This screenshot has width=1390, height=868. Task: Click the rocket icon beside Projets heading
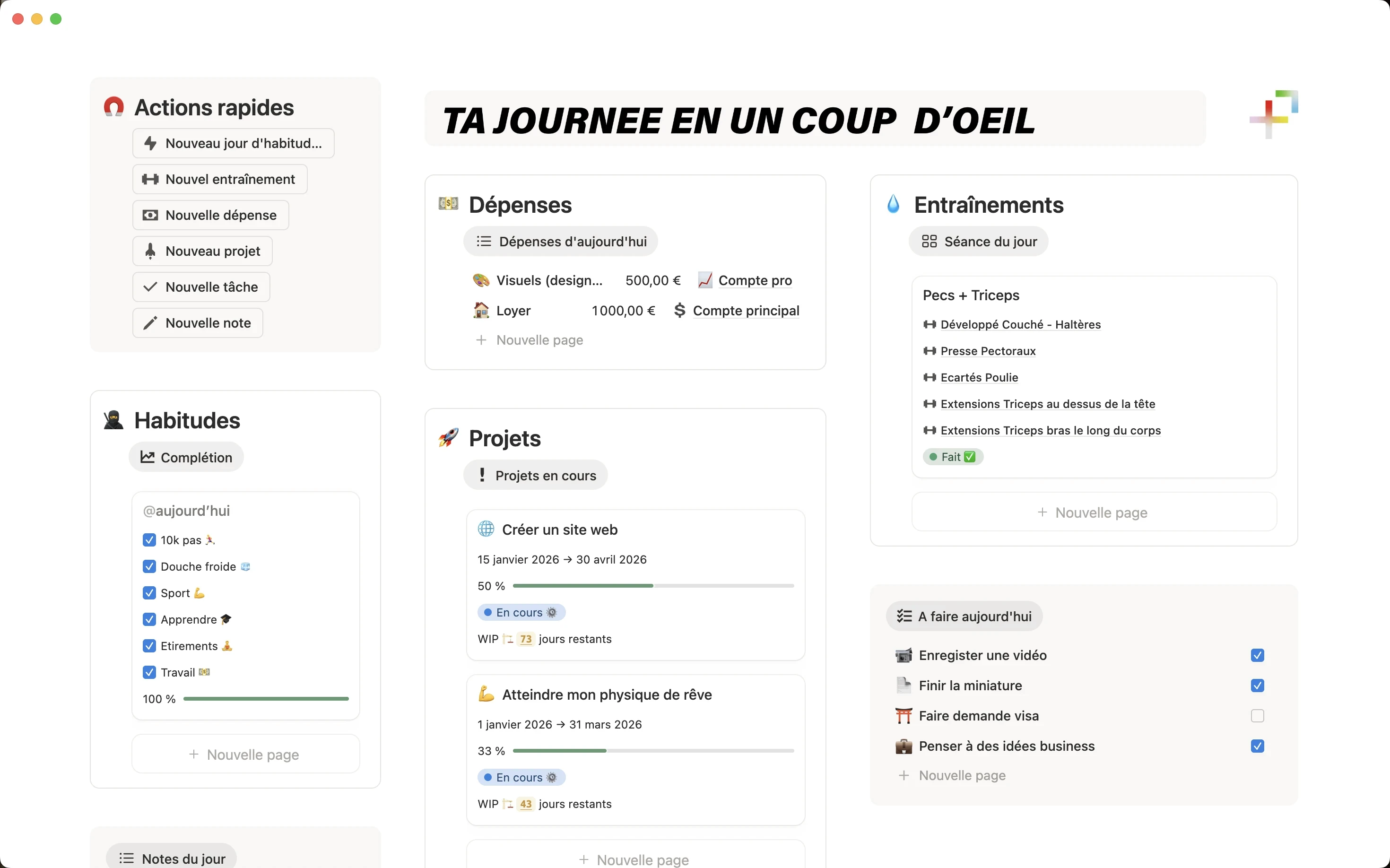[x=448, y=439]
